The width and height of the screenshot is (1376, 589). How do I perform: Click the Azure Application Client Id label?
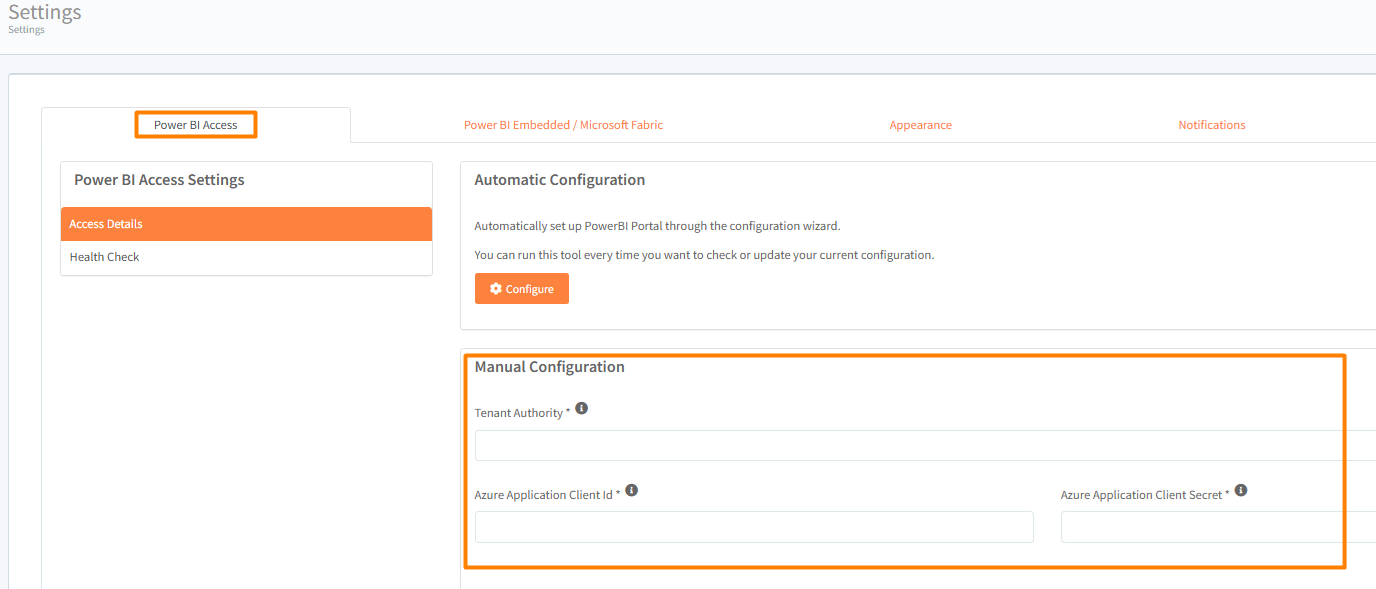(x=543, y=495)
